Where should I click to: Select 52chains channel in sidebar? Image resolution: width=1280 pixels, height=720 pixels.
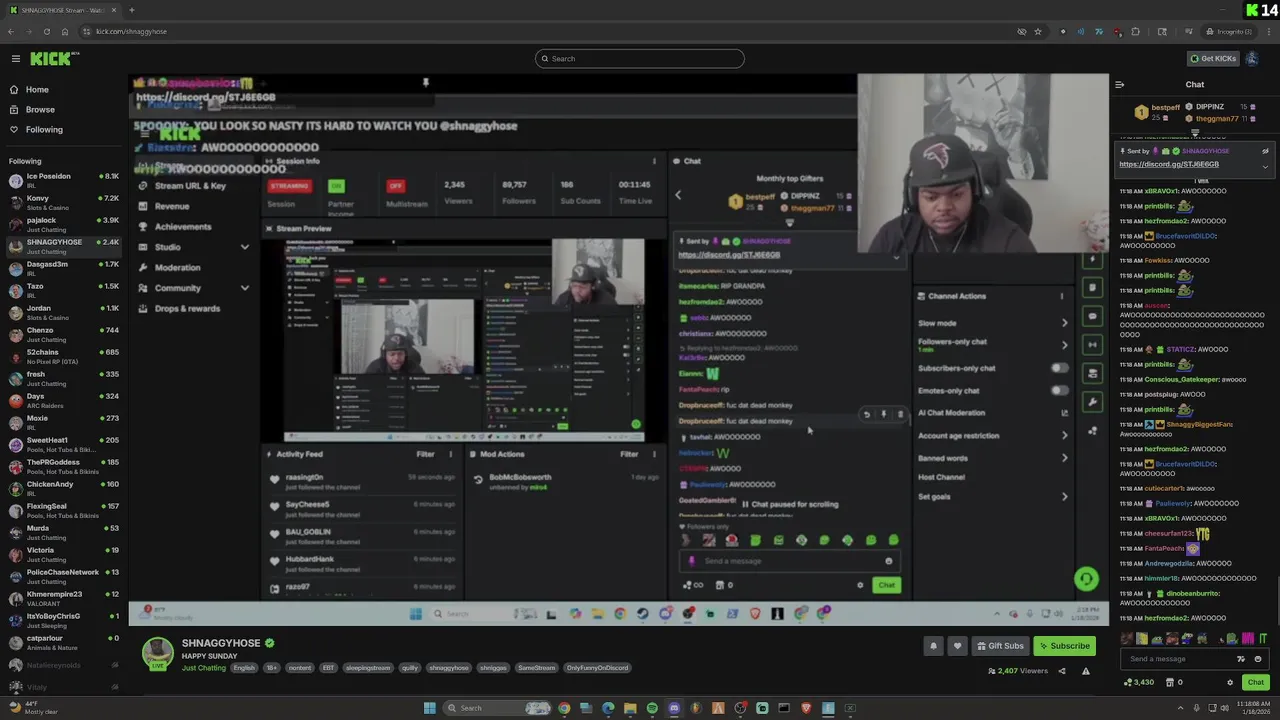click(62, 357)
